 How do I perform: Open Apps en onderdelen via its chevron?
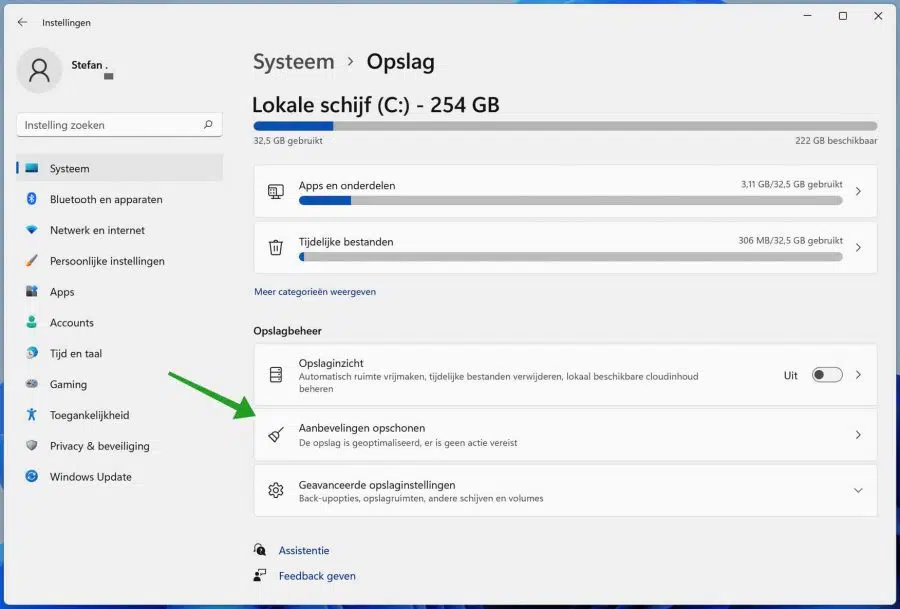tap(858, 191)
